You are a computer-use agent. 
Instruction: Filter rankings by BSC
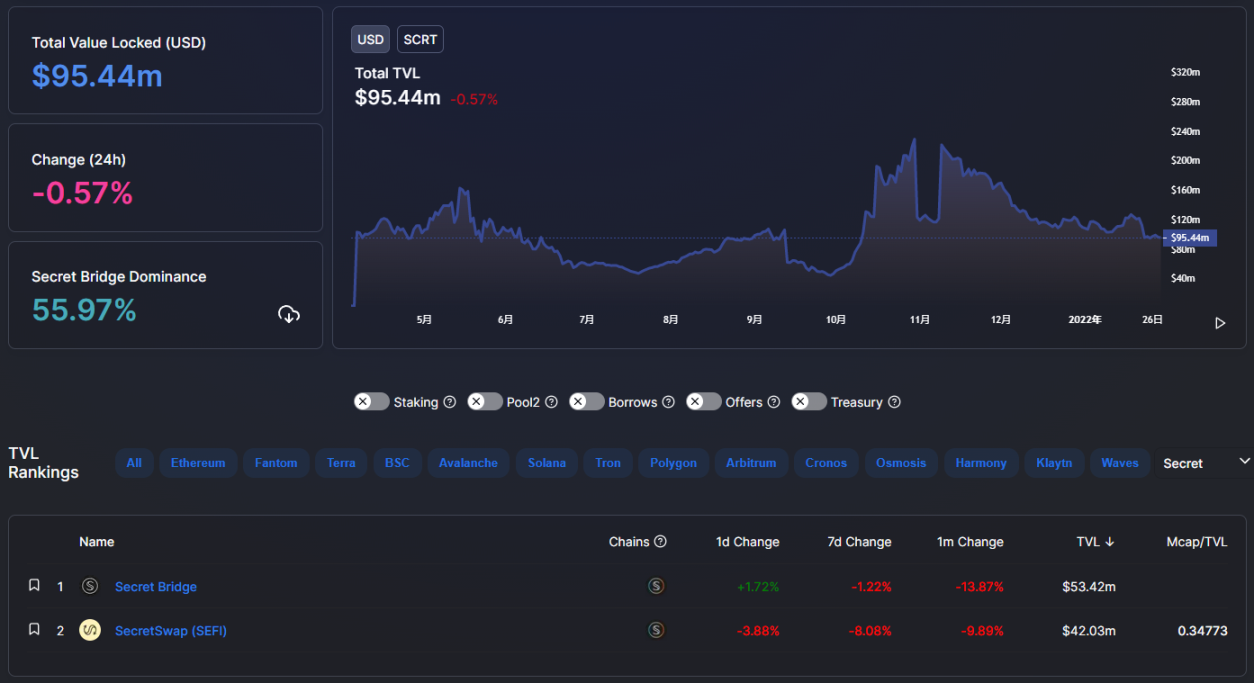397,463
